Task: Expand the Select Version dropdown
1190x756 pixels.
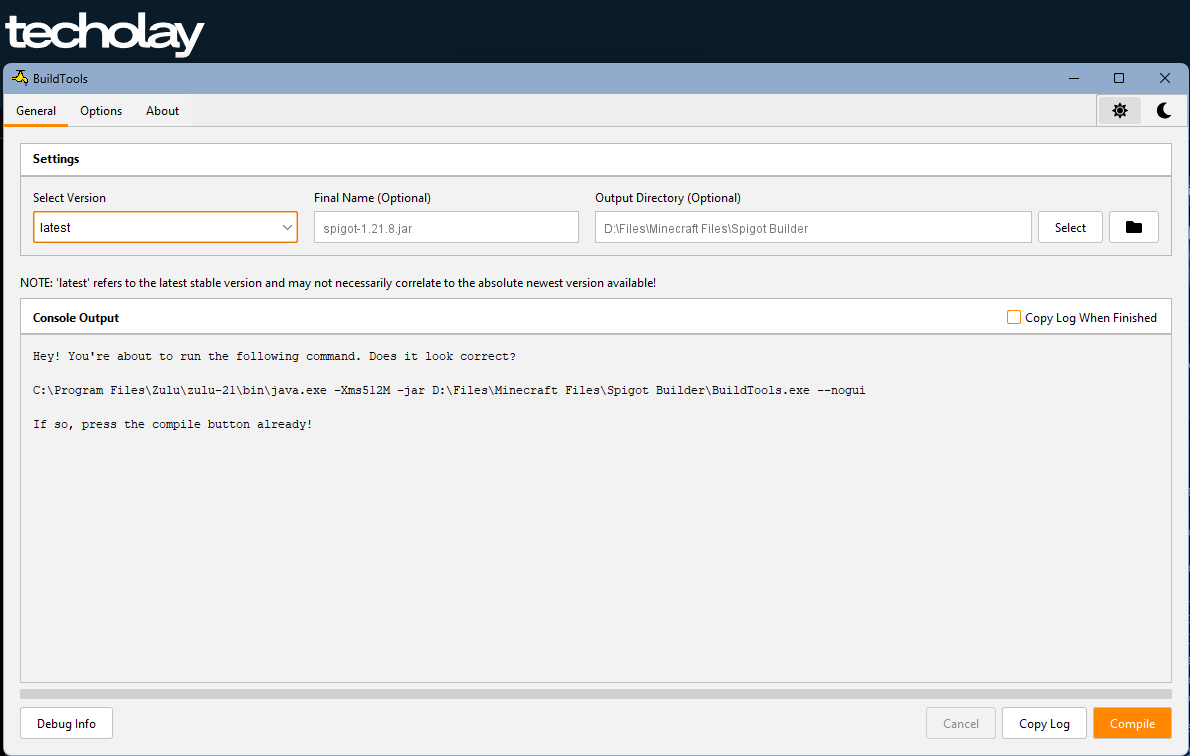Action: click(165, 227)
